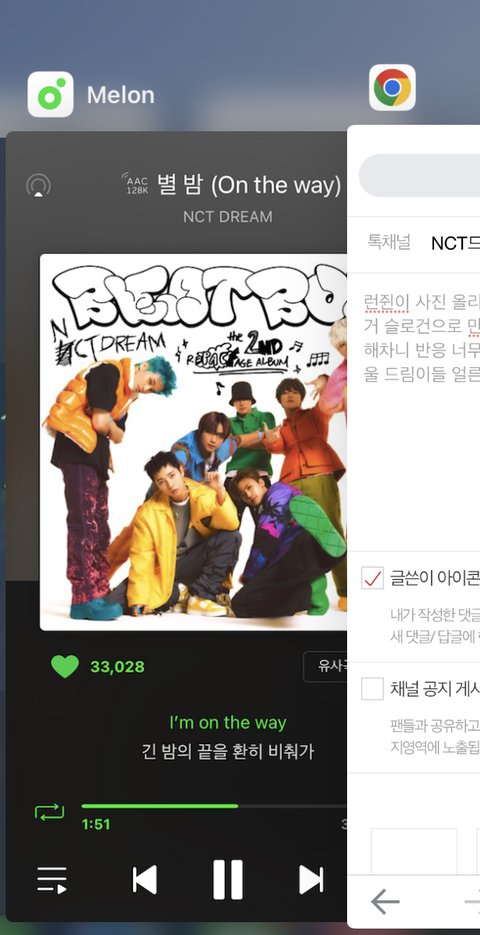The width and height of the screenshot is (480, 935).
Task: Select the 톡채널 tab
Action: pyautogui.click(x=389, y=243)
